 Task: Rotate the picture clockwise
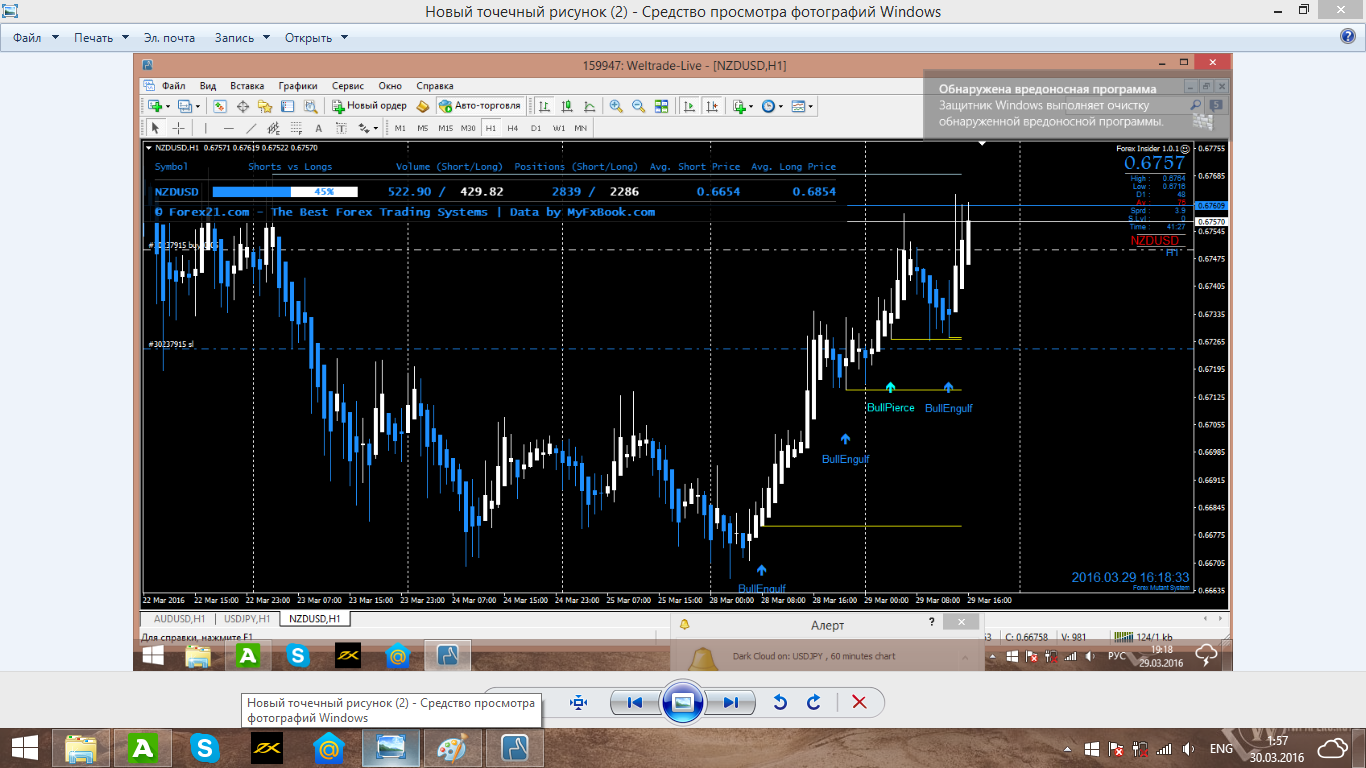pyautogui.click(x=814, y=702)
